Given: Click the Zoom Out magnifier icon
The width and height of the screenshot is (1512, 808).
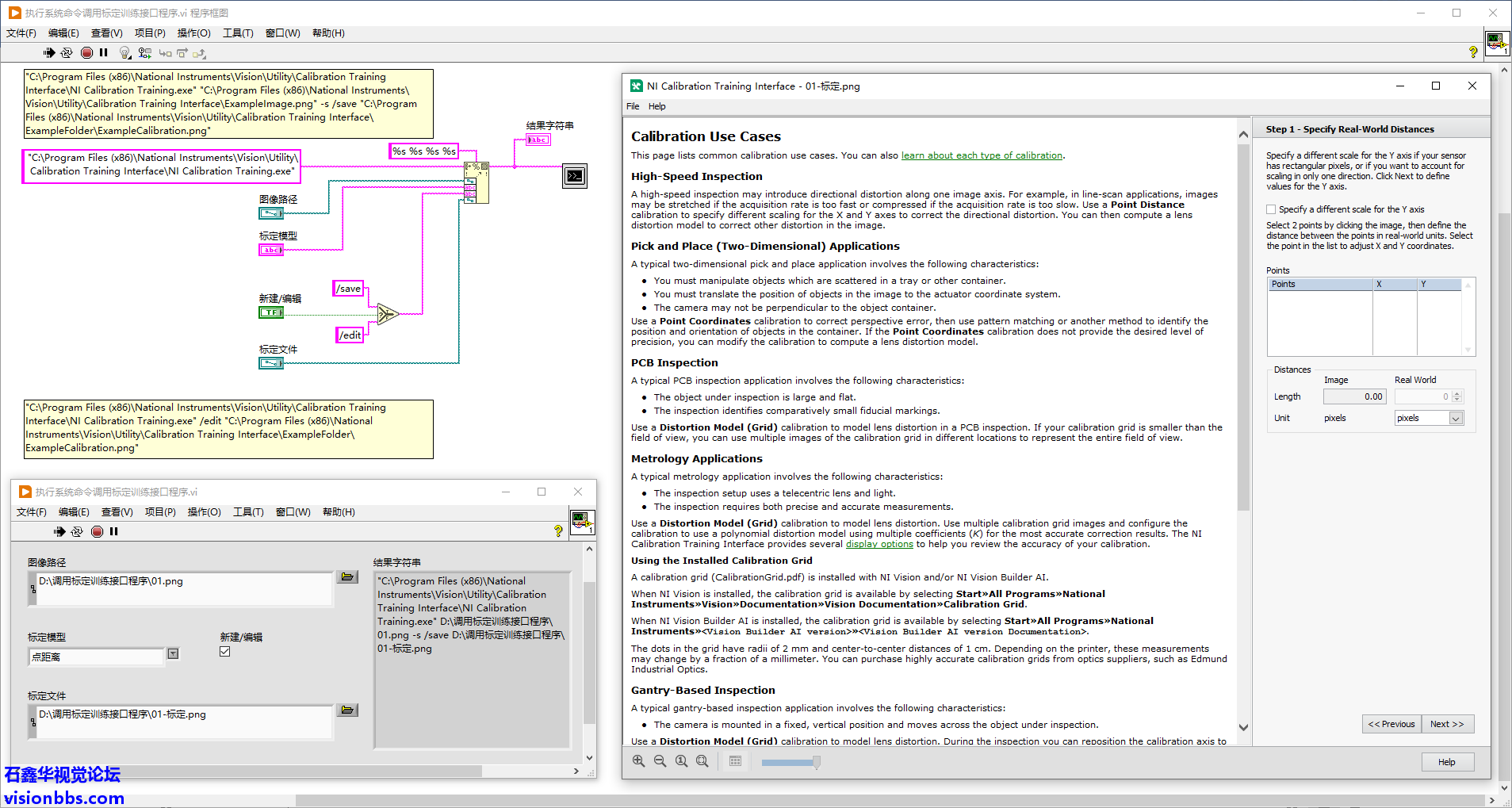Looking at the screenshot, I should 660,761.
